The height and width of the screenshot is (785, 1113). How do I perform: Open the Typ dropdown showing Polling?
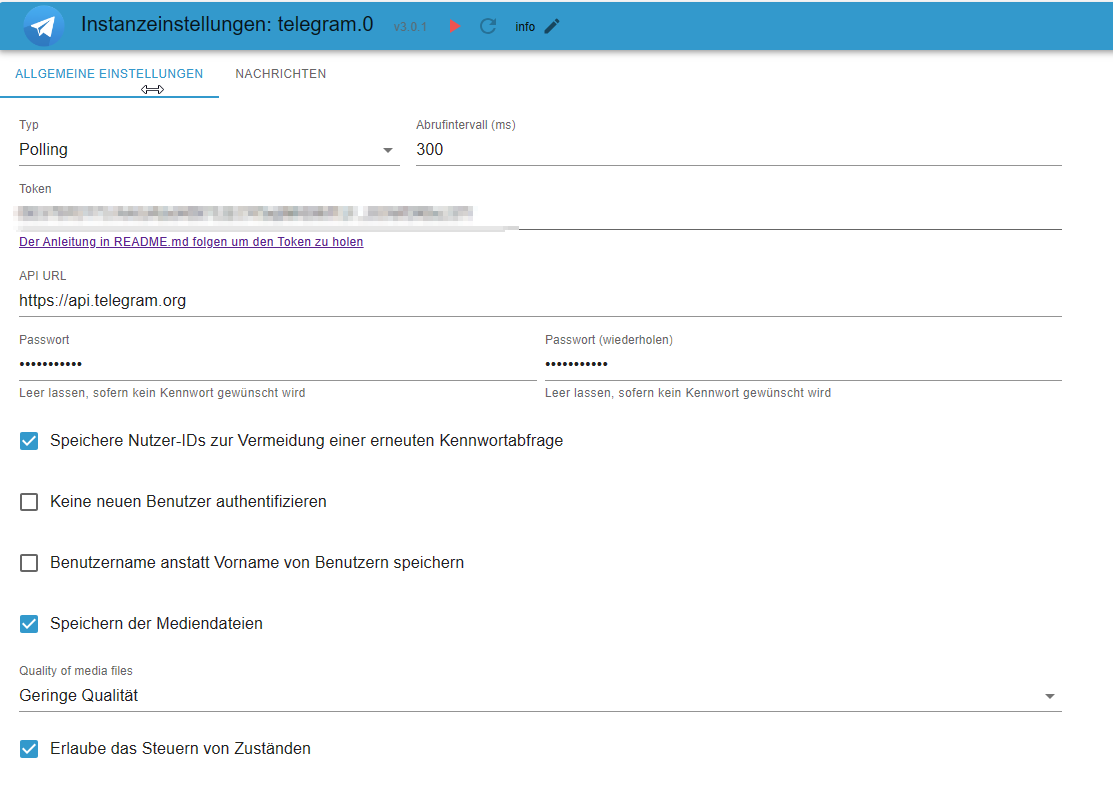tap(209, 150)
